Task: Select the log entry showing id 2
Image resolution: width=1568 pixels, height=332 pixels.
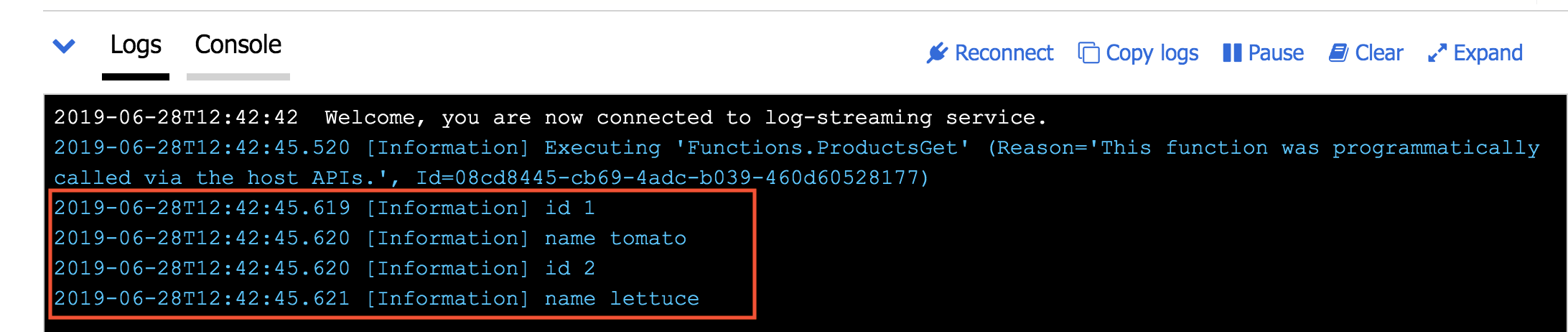Action: [x=325, y=269]
